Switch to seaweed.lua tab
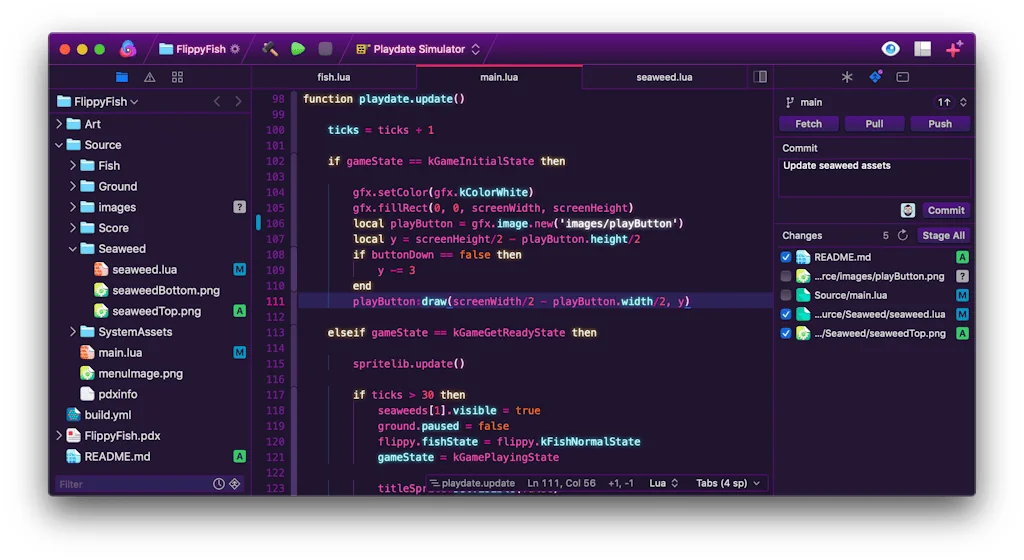 click(664, 77)
